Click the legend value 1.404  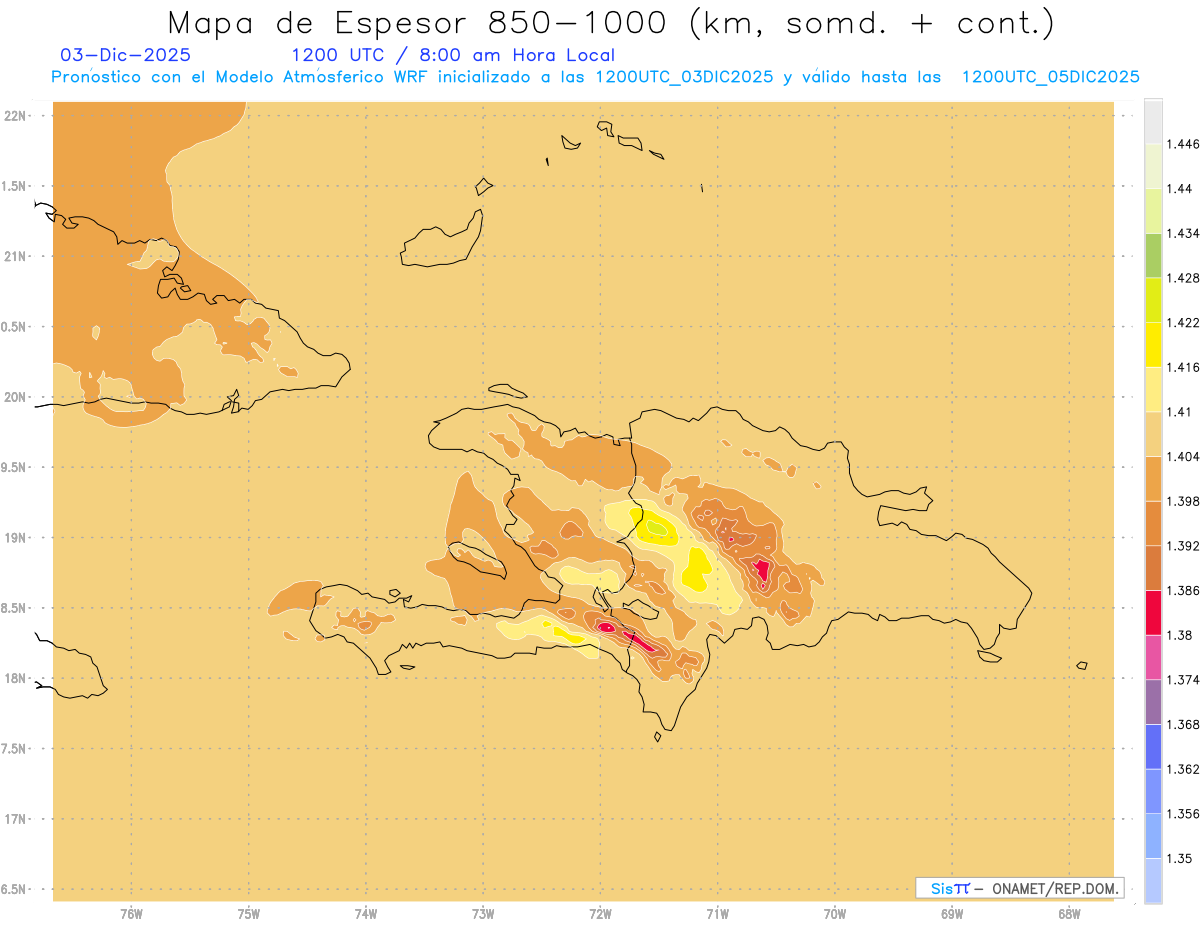click(x=1183, y=456)
